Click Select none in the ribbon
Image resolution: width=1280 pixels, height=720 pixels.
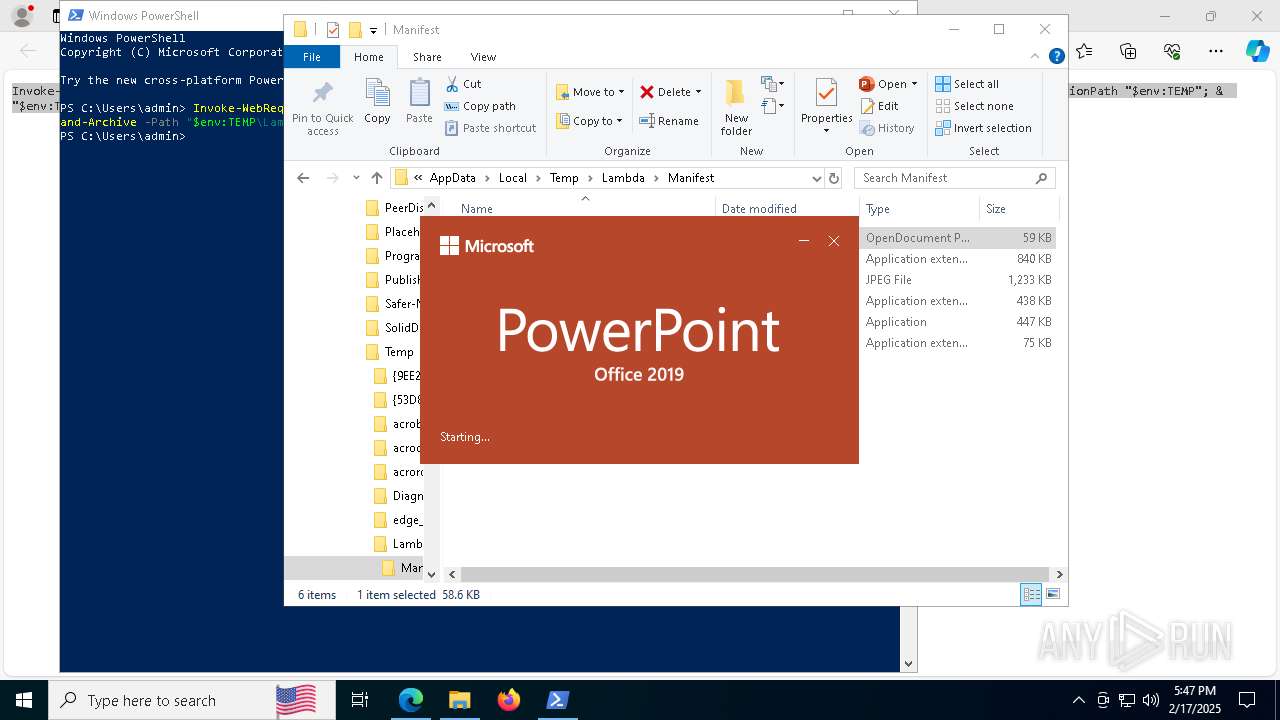(974, 106)
